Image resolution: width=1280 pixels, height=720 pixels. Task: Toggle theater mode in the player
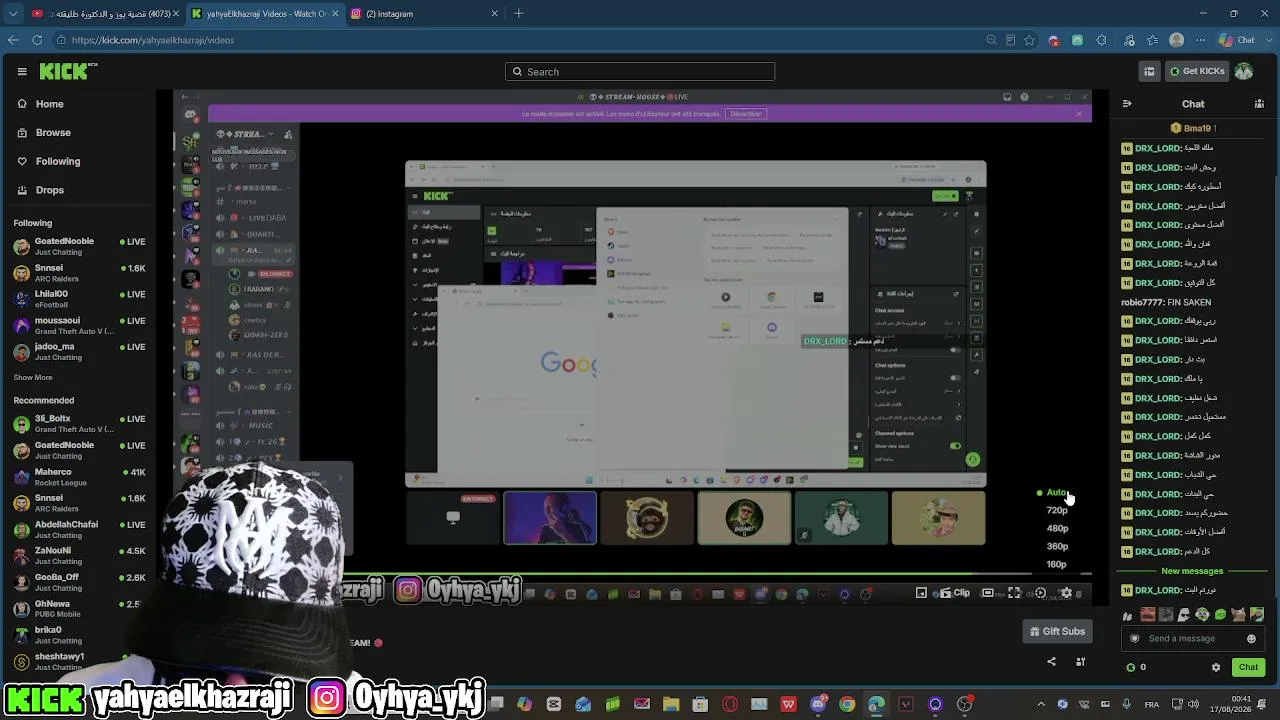tap(988, 593)
